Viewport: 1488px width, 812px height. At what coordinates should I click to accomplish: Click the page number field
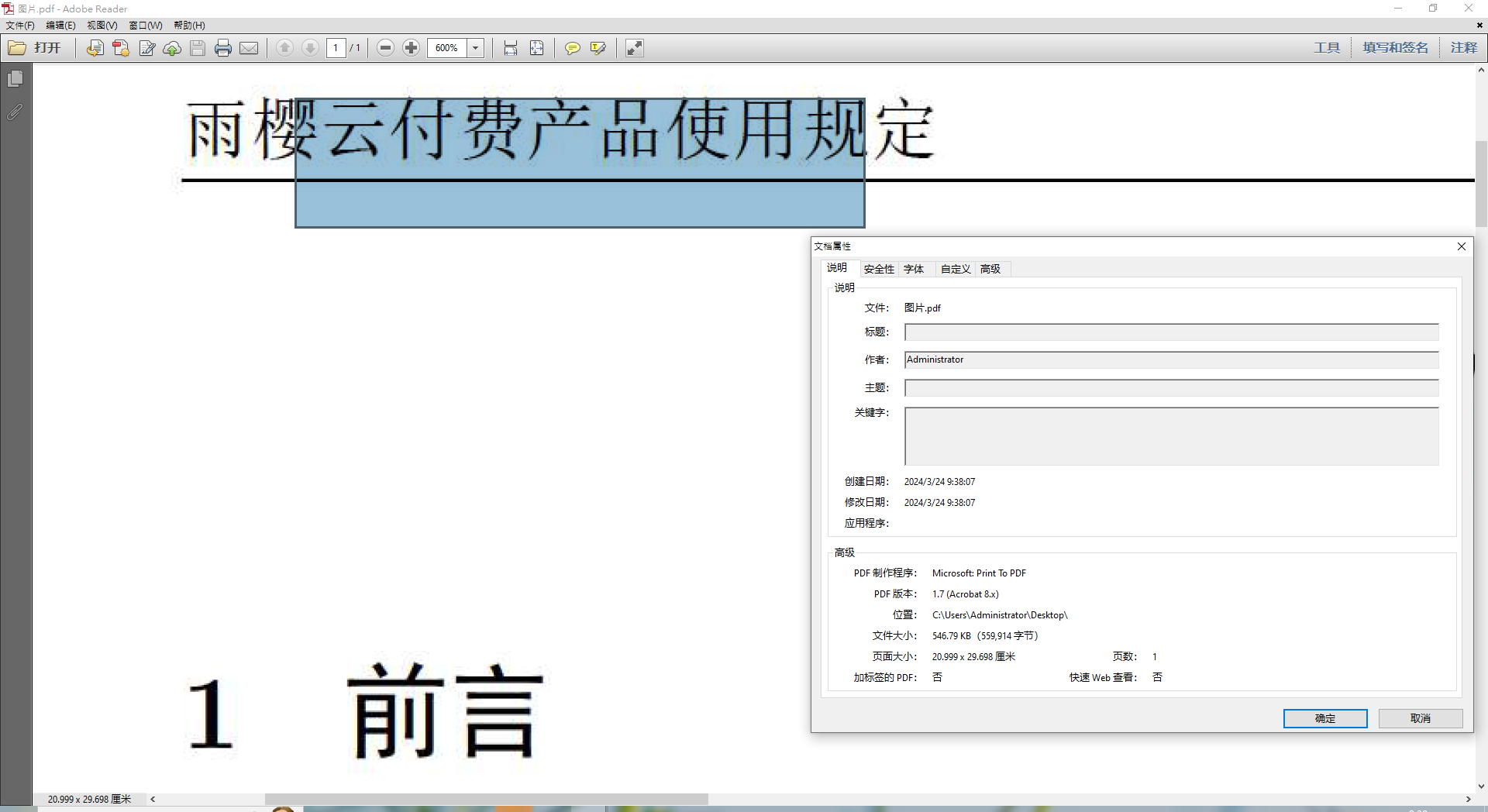coord(336,48)
